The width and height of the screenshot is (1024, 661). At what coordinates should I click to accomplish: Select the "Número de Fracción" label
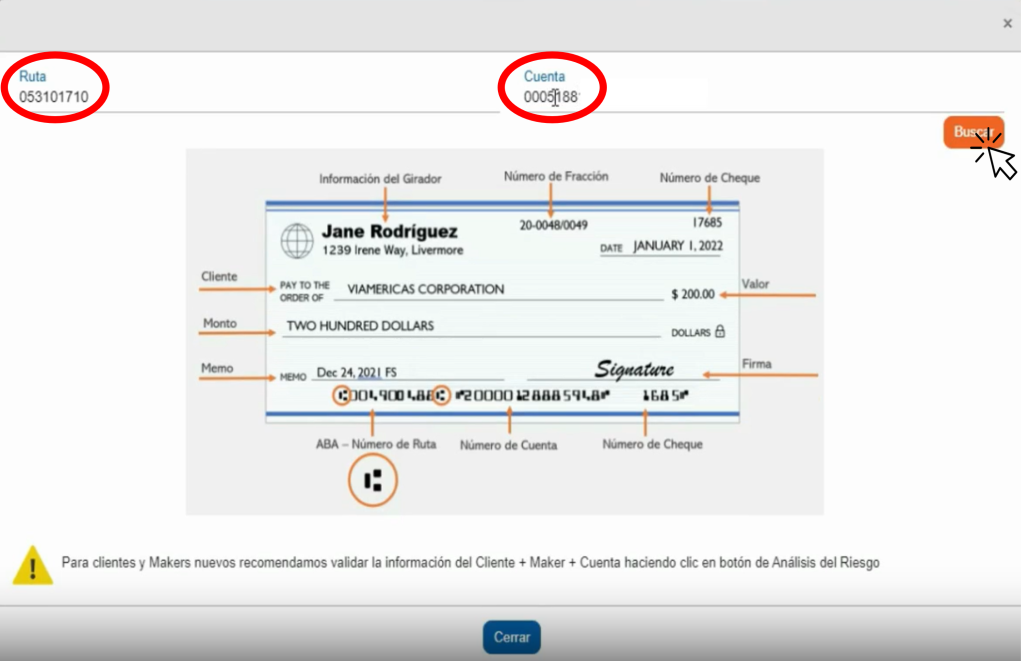(x=556, y=177)
